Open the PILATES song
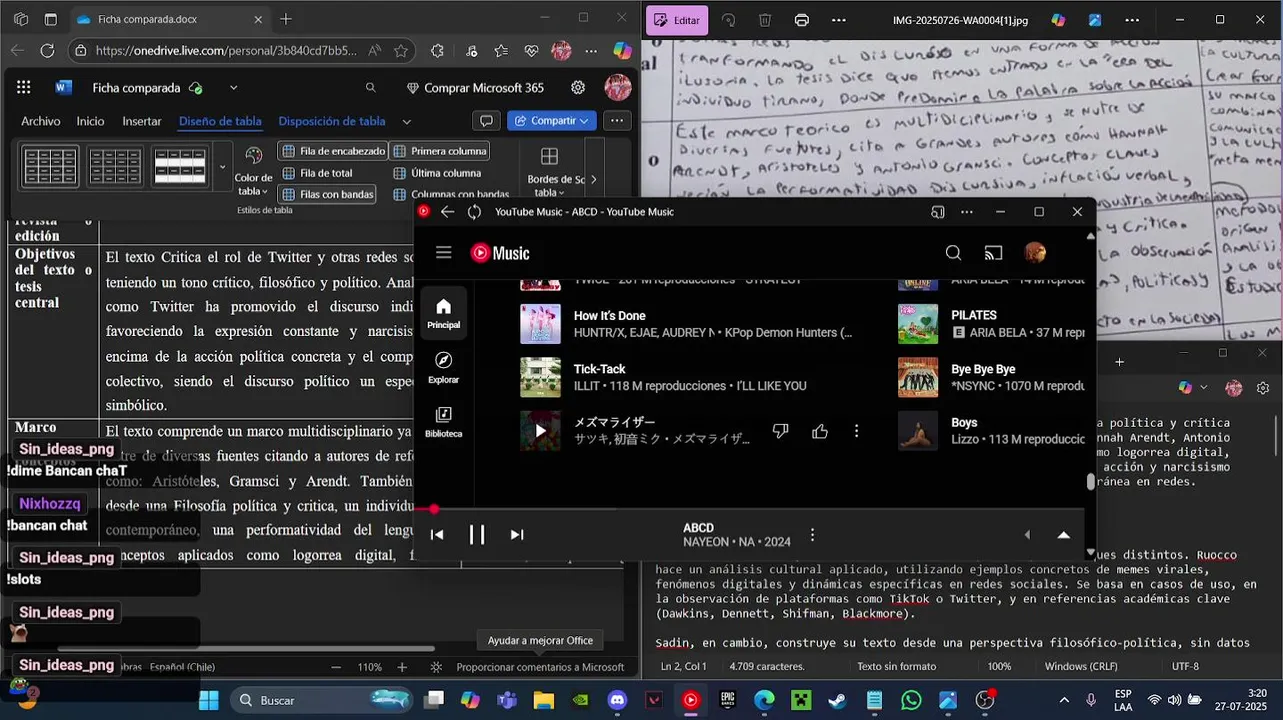The width and height of the screenshot is (1283, 720). click(974, 315)
